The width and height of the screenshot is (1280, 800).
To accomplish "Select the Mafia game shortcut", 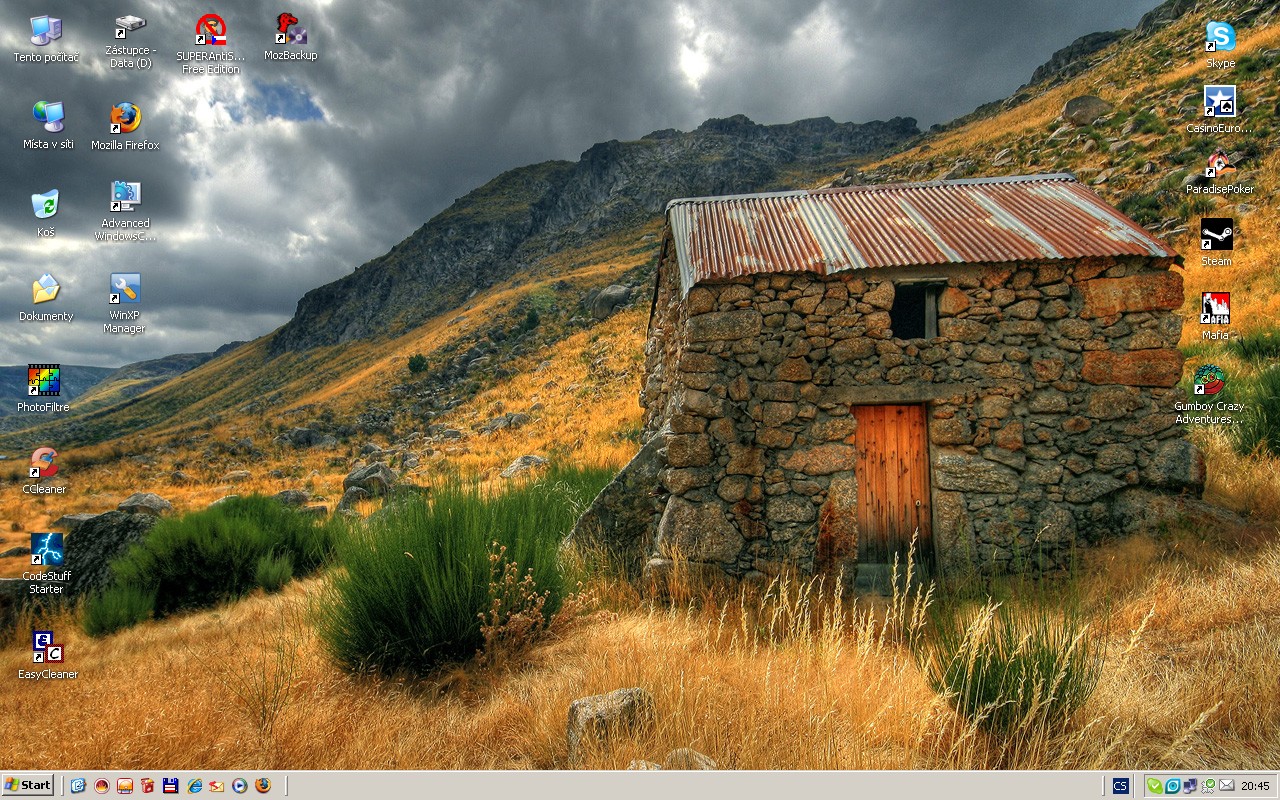I will click(x=1215, y=309).
